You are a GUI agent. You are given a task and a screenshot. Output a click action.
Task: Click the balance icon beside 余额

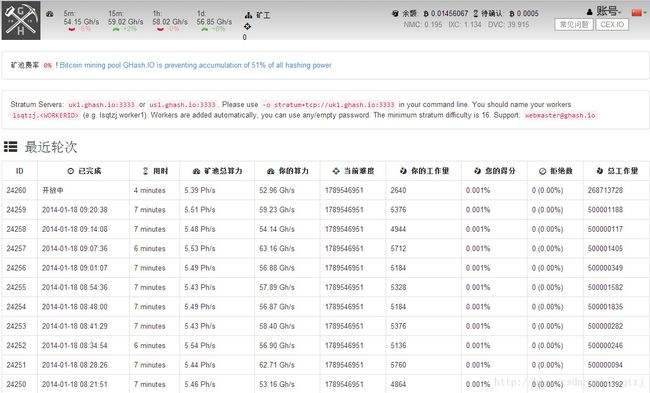(x=395, y=14)
